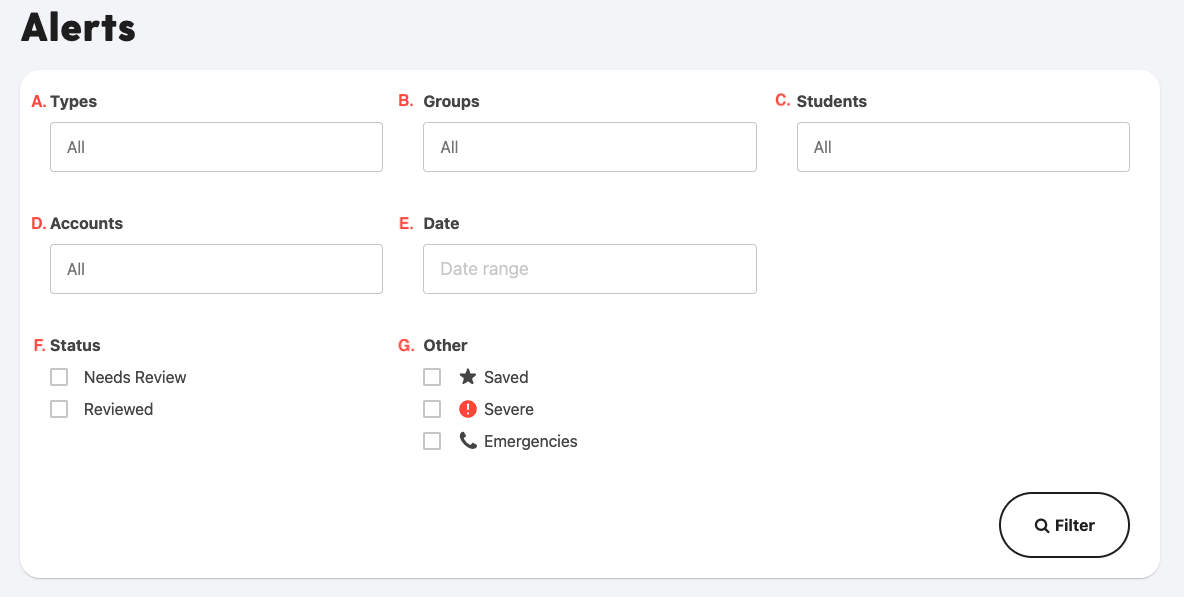
Task: Click the Other section label
Action: [x=445, y=345]
